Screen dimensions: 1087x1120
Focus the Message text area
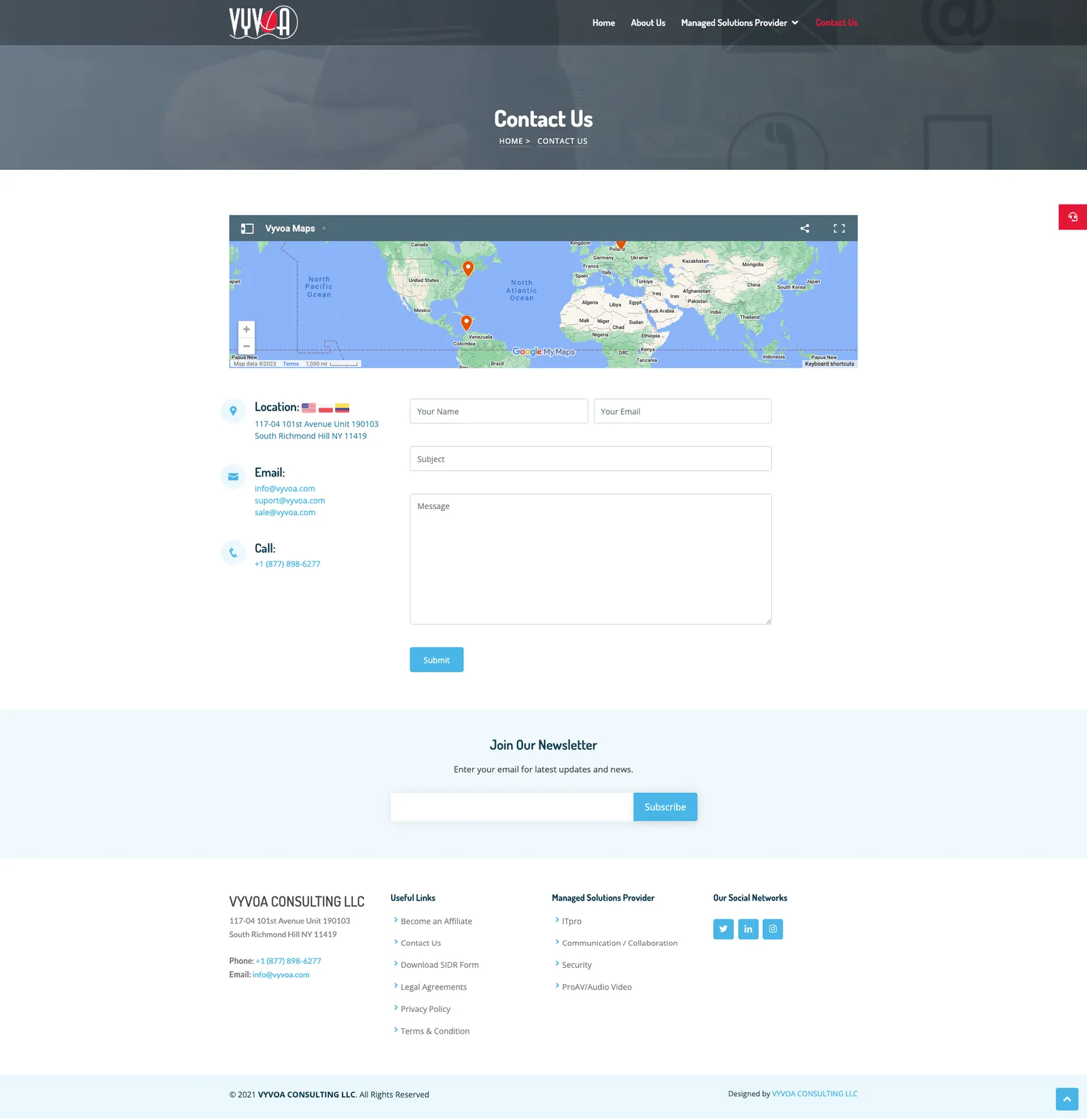tap(590, 559)
